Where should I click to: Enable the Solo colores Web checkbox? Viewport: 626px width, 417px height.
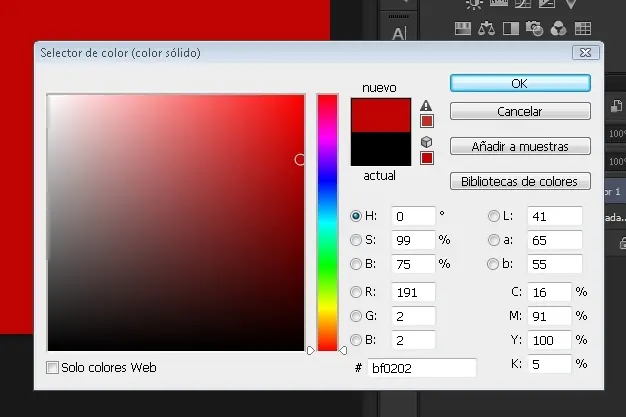click(52, 367)
